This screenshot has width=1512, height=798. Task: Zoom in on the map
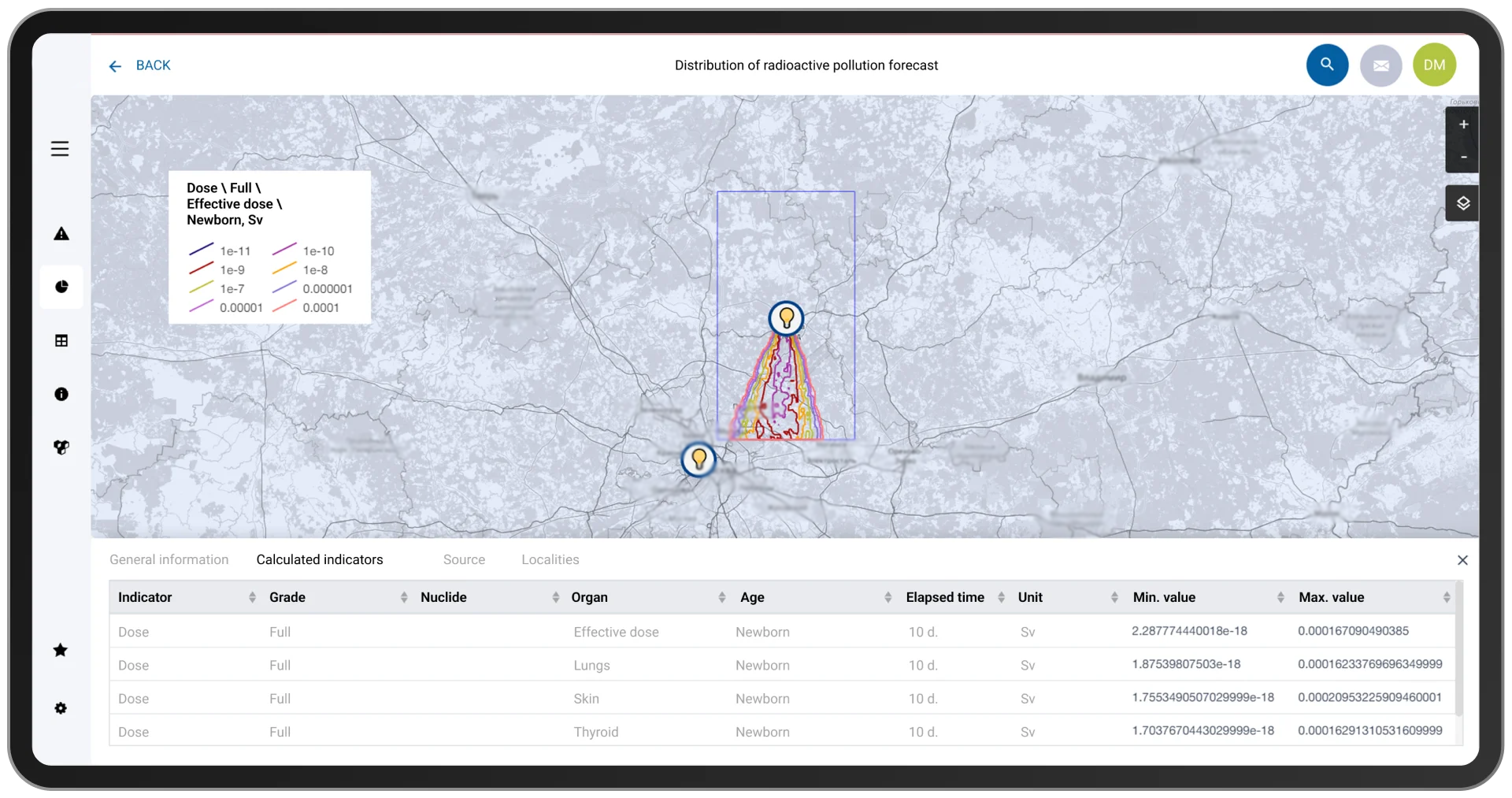1463,124
